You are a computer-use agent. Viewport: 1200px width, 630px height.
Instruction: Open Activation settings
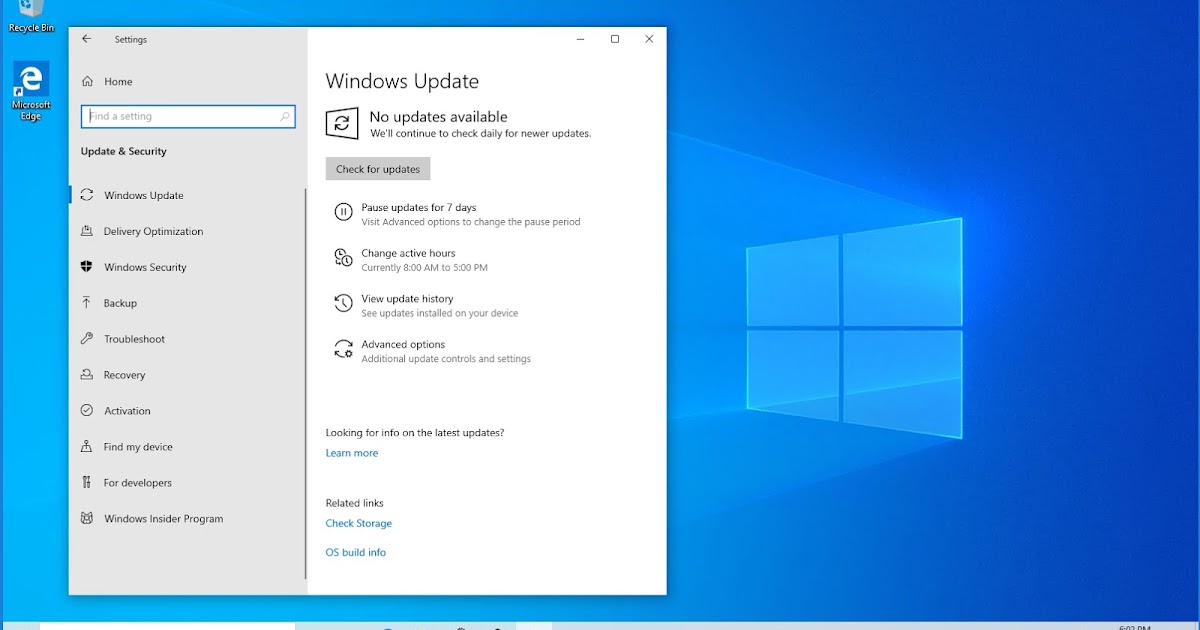127,411
